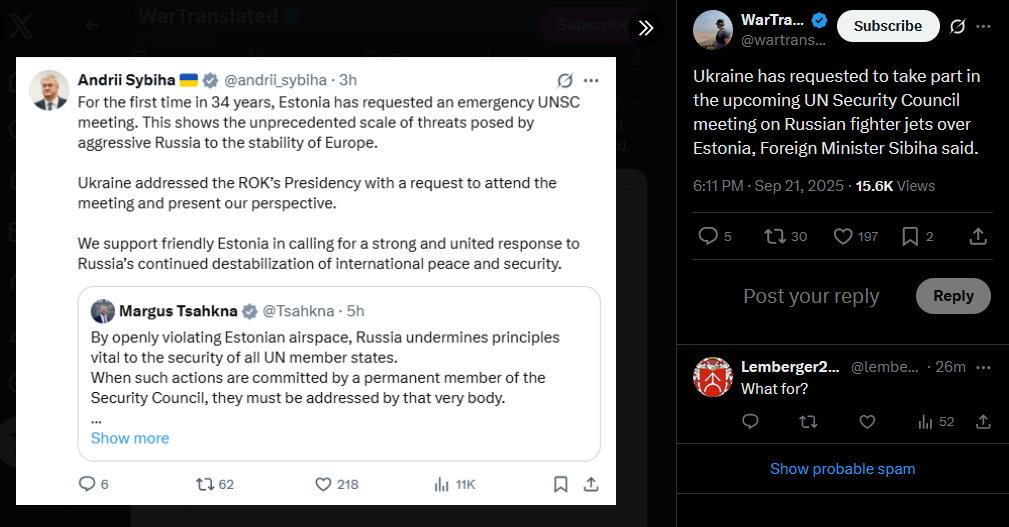The height and width of the screenshot is (527, 1009).
Task: Repost the Lemberger2 reply
Action: pyautogui.click(x=808, y=421)
